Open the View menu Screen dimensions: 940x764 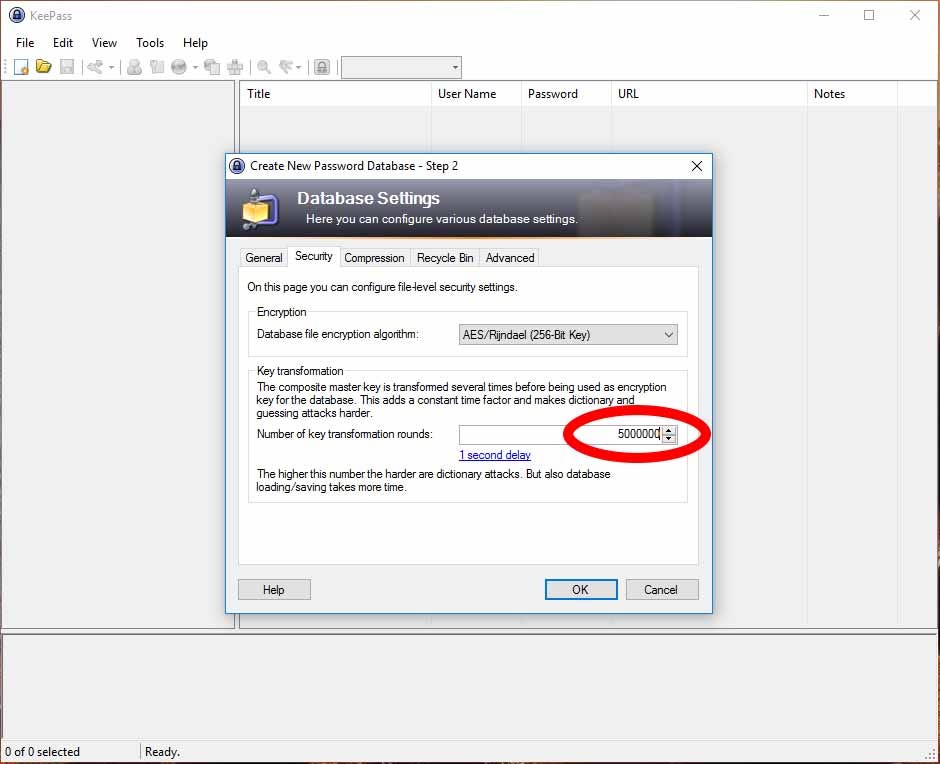104,43
